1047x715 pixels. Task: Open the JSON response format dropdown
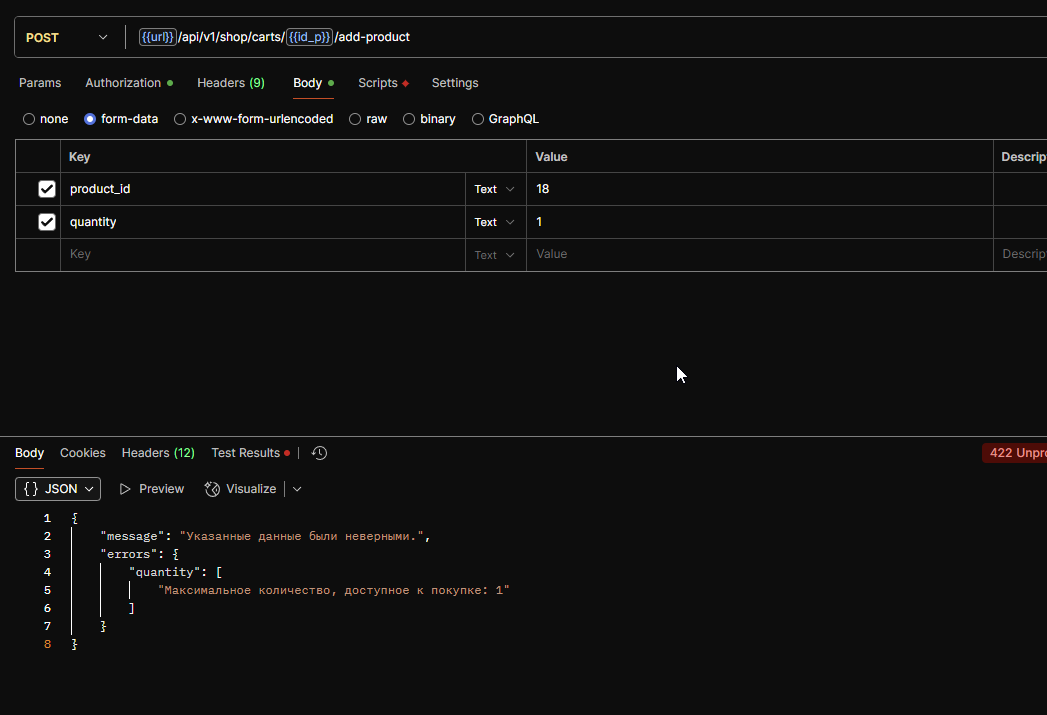(58, 489)
